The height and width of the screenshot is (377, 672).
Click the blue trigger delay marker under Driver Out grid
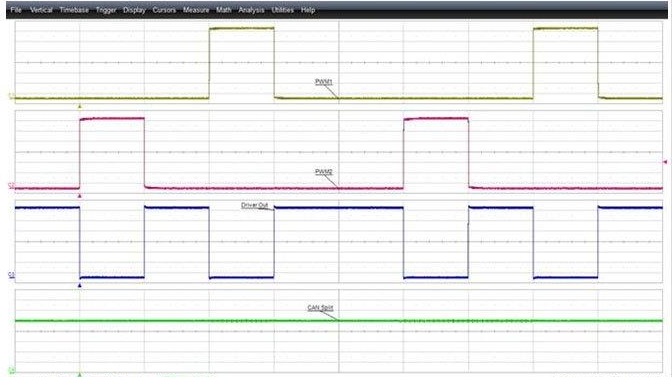click(79, 285)
